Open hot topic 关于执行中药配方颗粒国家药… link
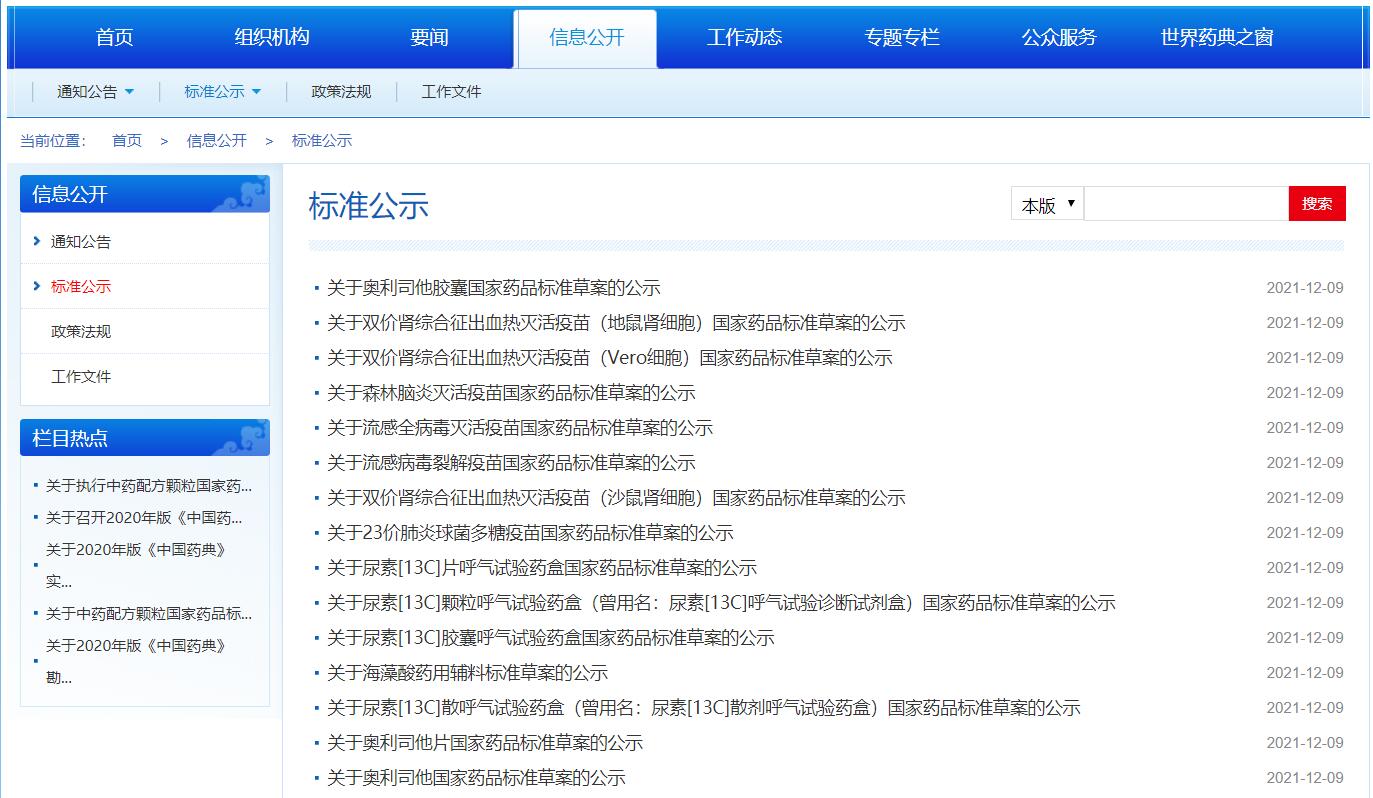The height and width of the screenshot is (798, 1373). (148, 486)
